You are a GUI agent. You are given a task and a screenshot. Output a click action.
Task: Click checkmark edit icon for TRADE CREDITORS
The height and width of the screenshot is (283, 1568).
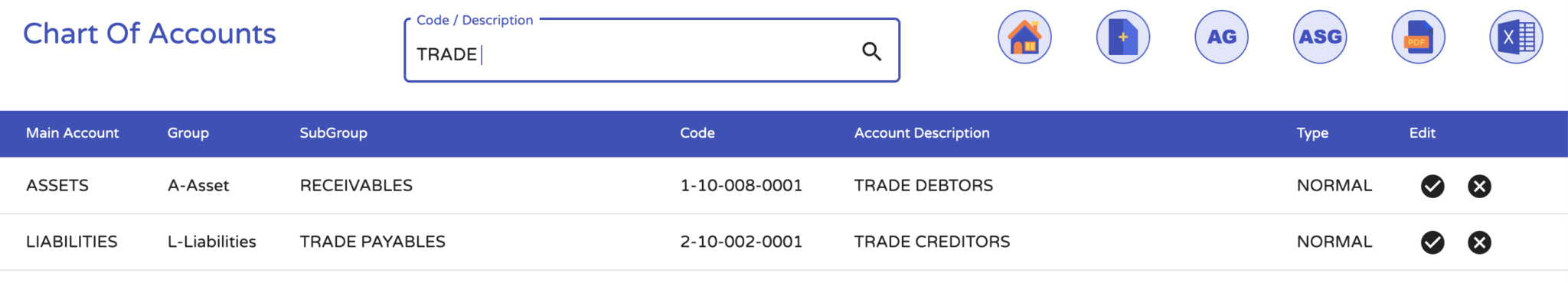pos(1432,242)
